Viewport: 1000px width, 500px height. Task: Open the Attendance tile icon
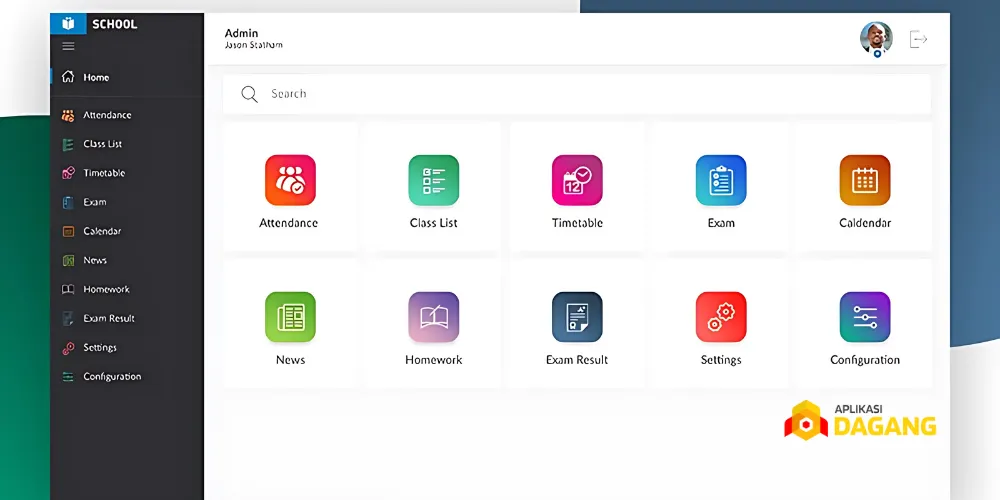[290, 180]
